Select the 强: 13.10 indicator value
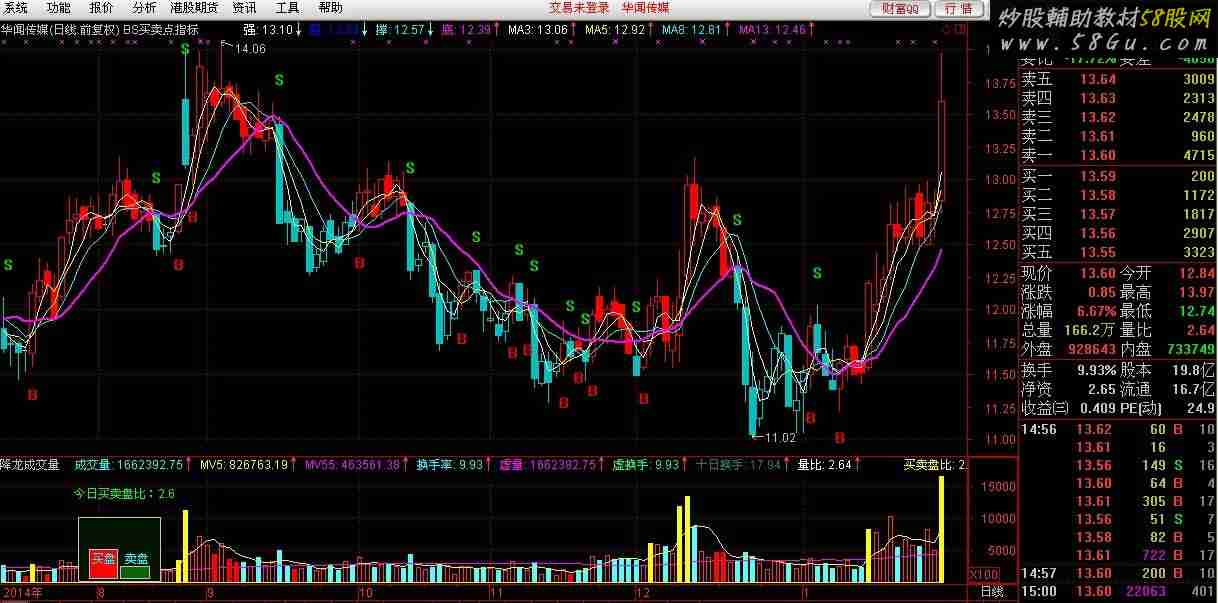Screen dimensions: 1218x603 point(268,30)
